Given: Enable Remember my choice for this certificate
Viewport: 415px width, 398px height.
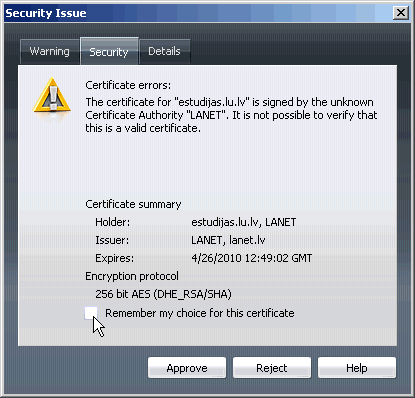Looking at the screenshot, I should [91, 313].
